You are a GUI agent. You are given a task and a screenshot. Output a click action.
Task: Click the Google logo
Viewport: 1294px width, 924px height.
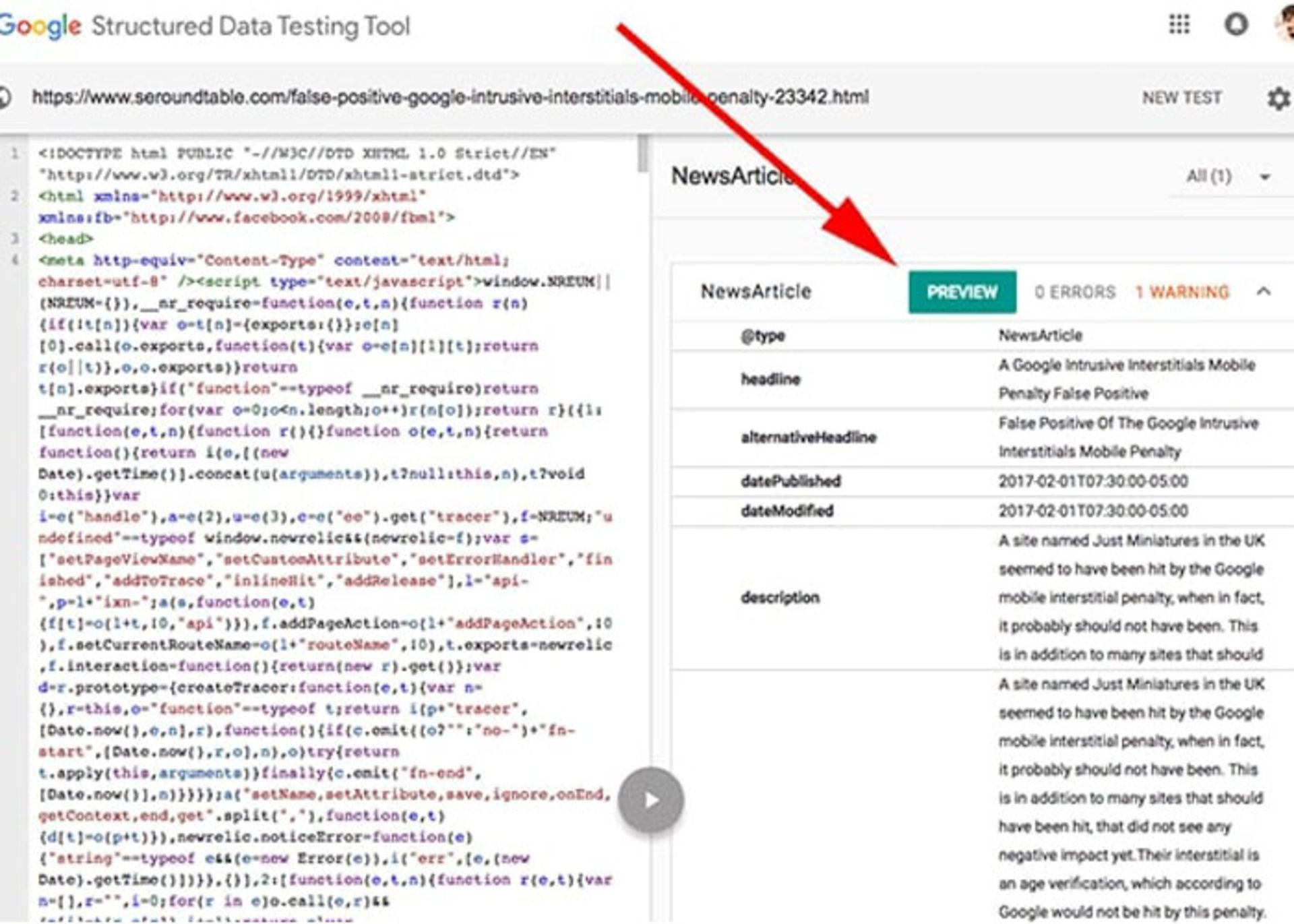pos(40,26)
